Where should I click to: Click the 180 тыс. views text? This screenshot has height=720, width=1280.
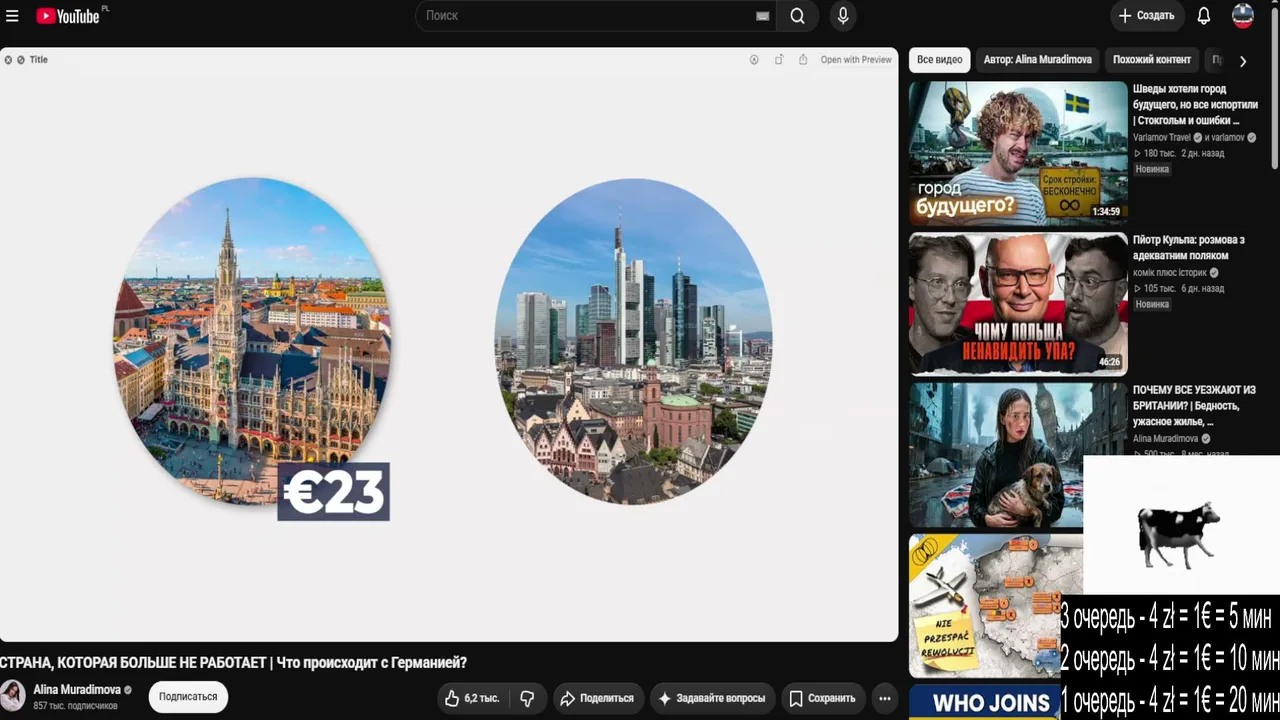pos(1160,153)
